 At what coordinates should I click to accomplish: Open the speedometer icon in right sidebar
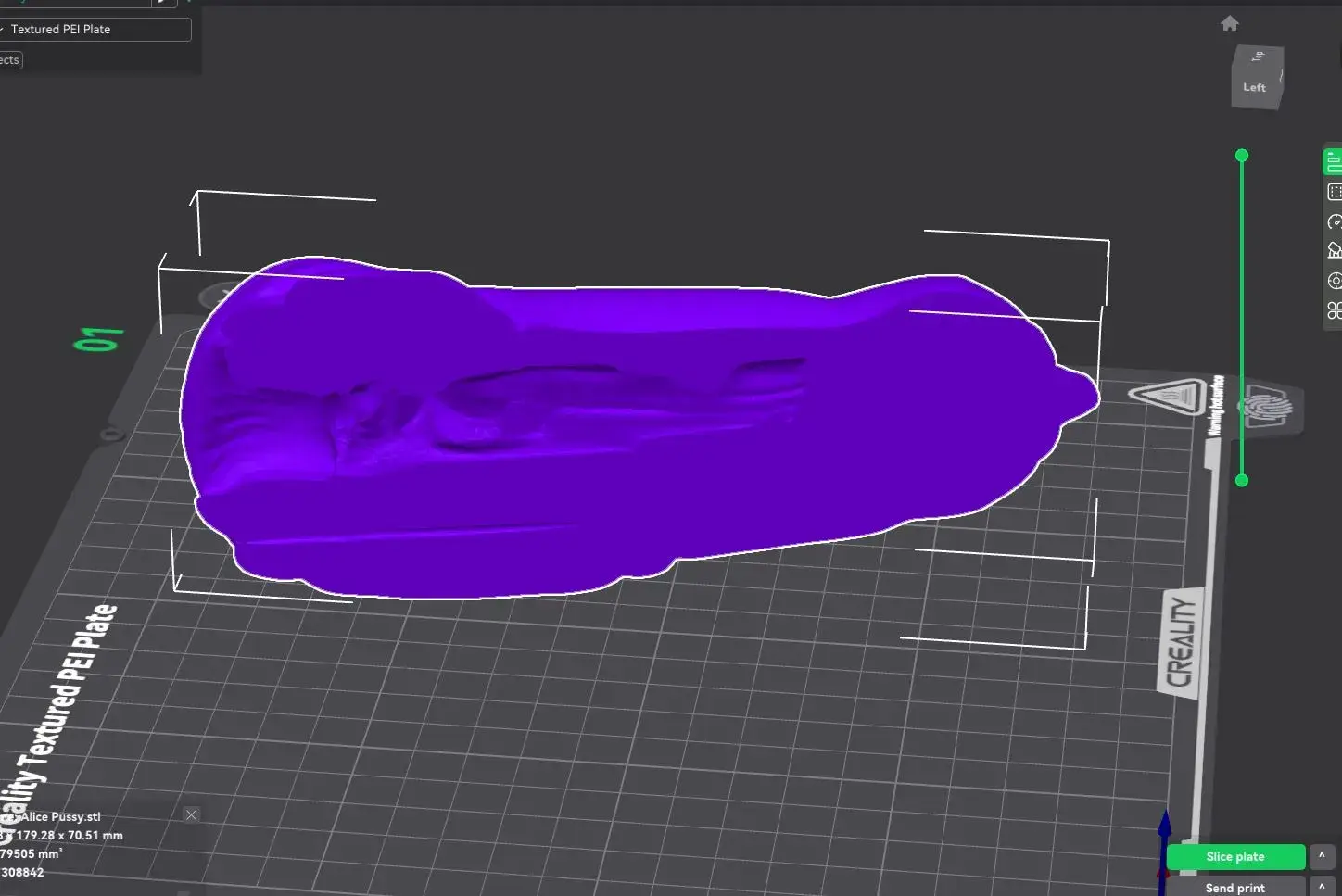(1334, 221)
